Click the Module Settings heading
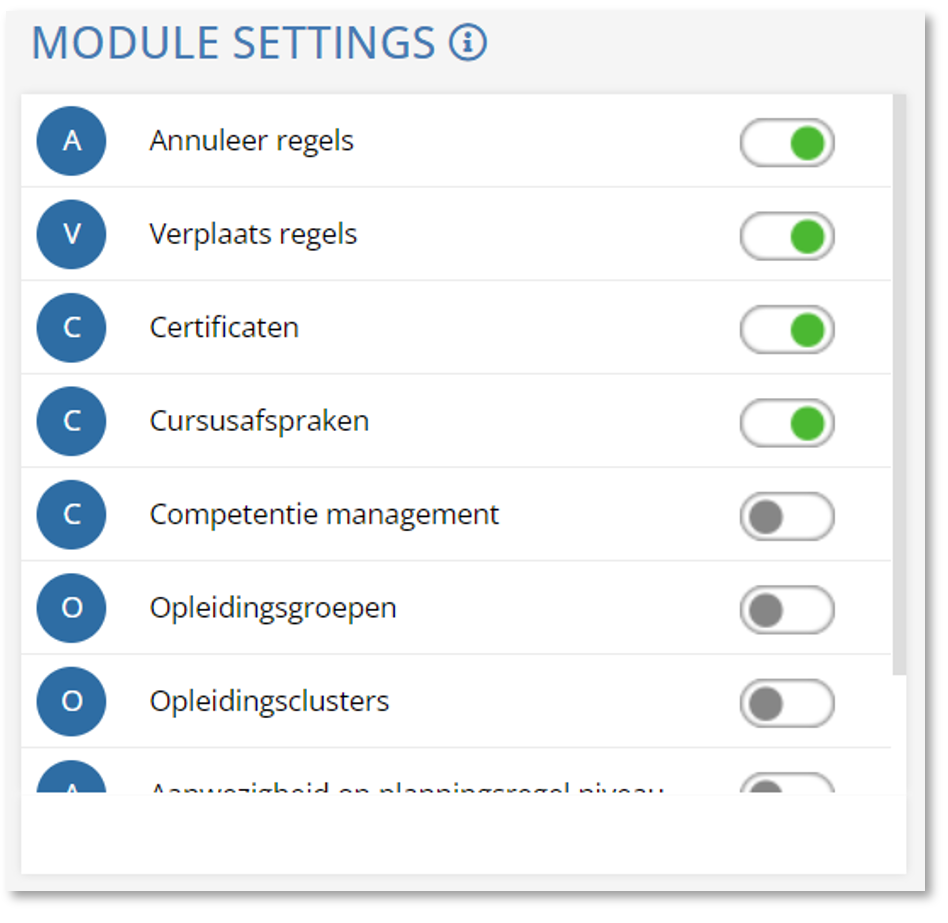This screenshot has height=923, width=948. (x=234, y=43)
